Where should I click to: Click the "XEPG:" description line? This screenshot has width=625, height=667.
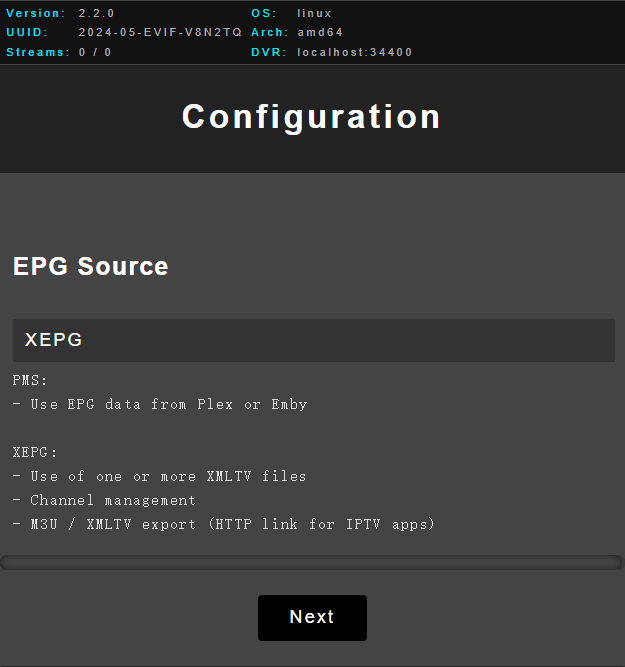(35, 453)
